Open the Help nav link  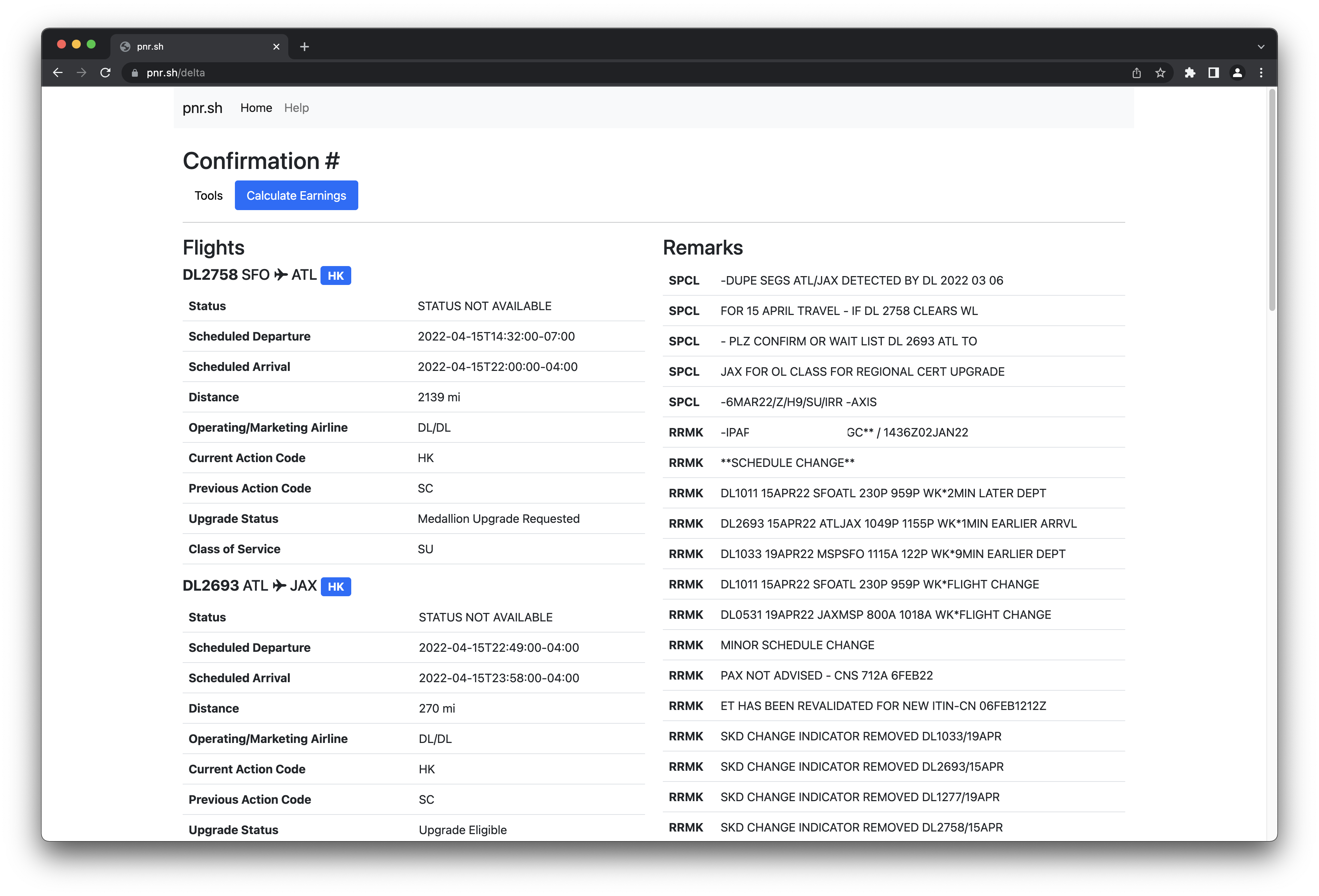click(296, 108)
